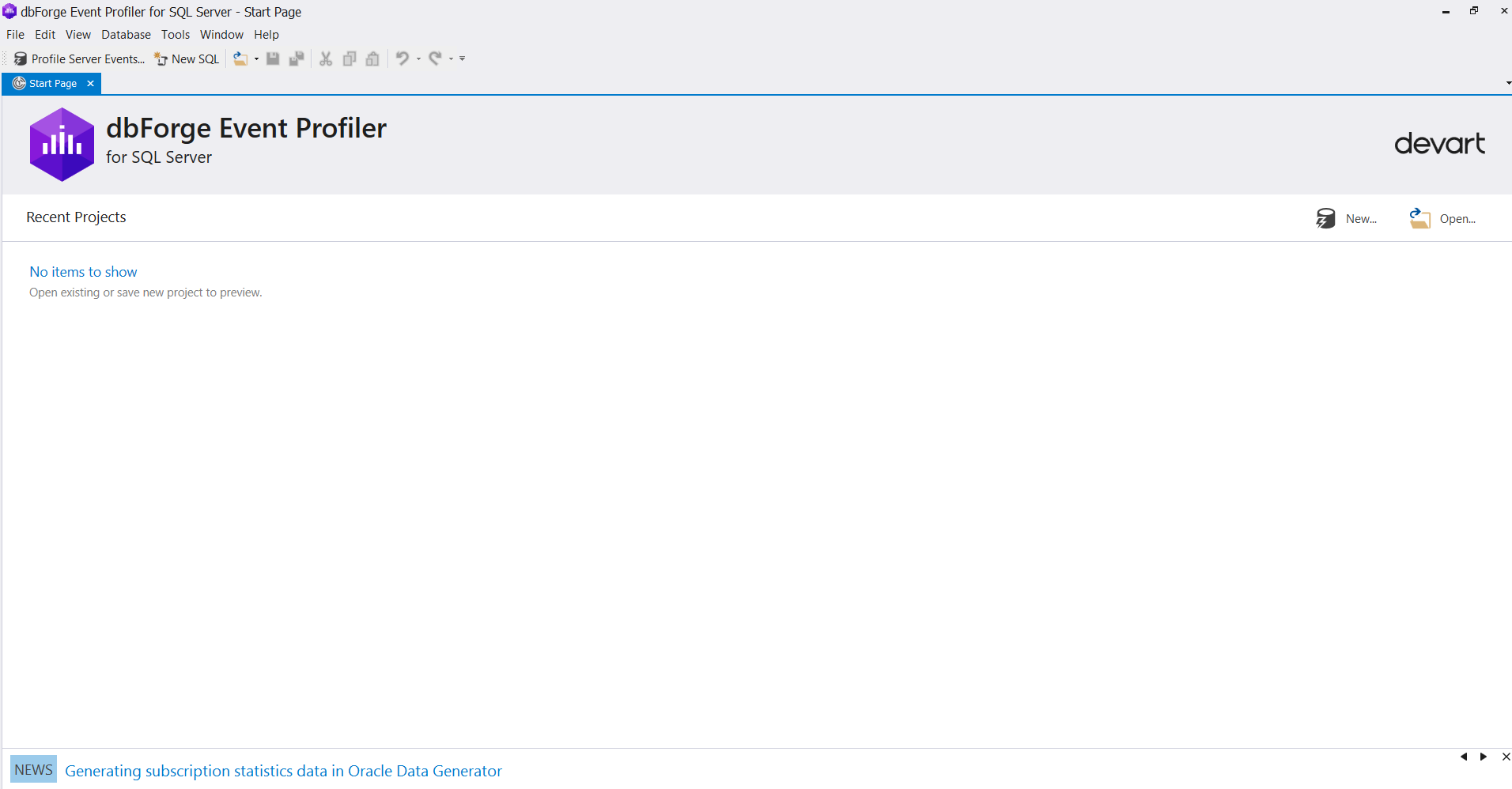This screenshot has width=1512, height=789.
Task: Click Open... project button on Start Page
Action: coord(1442,218)
